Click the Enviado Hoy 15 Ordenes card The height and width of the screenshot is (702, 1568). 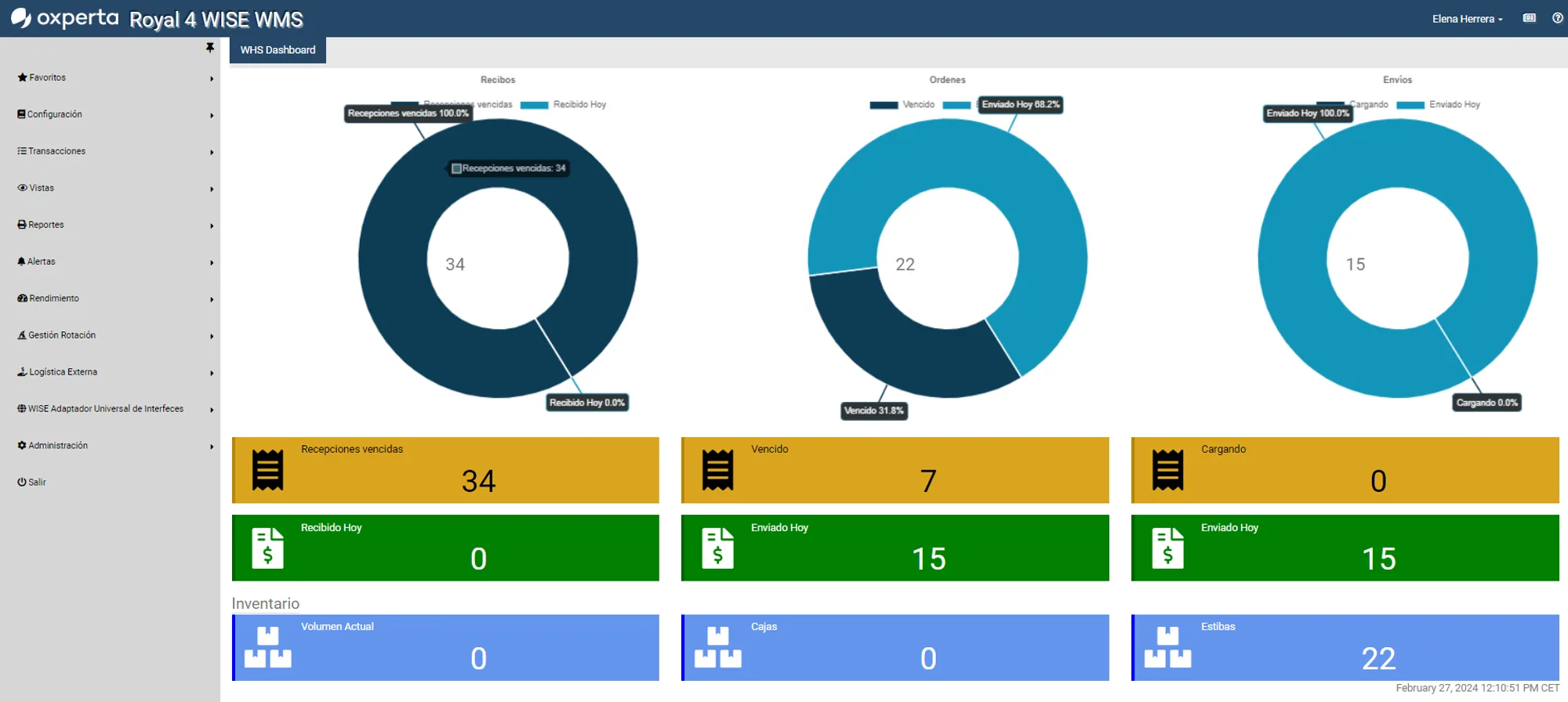click(x=895, y=548)
